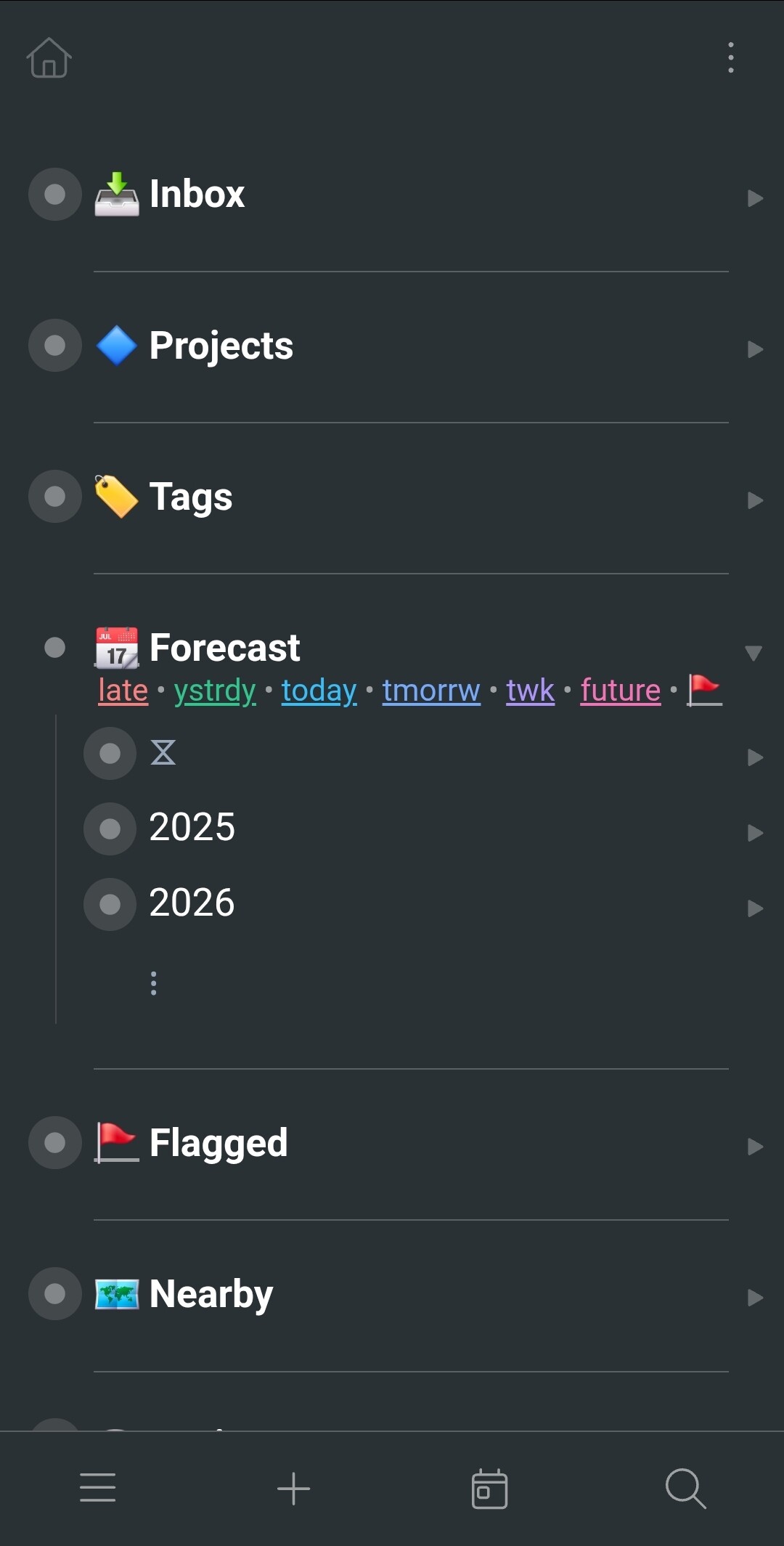The image size is (784, 1546).
Task: Tap the red flag icon after future
Action: click(x=704, y=690)
